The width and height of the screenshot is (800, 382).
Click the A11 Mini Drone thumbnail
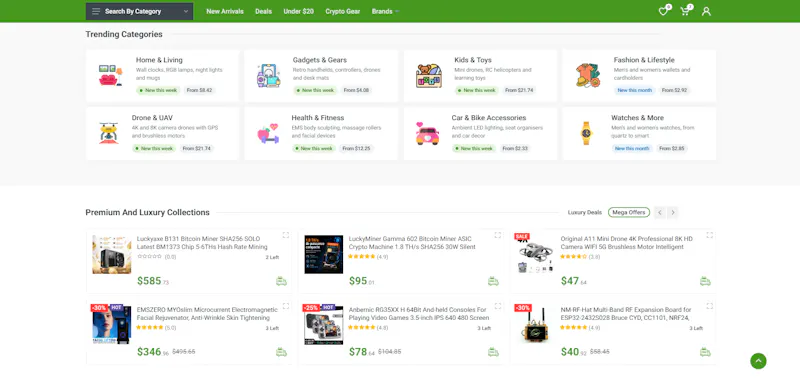point(535,254)
